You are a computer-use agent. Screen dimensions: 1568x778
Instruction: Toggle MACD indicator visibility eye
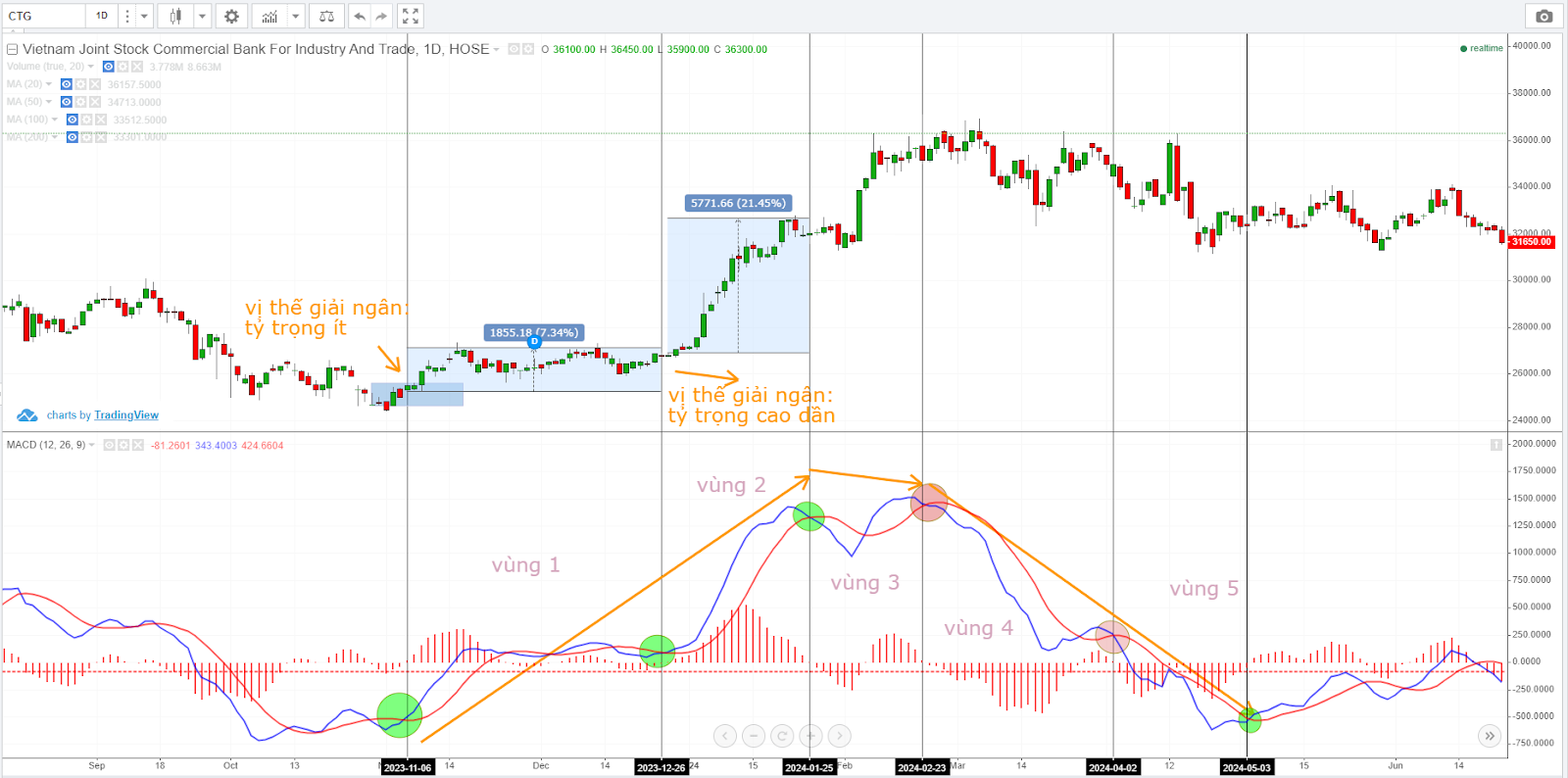point(110,445)
